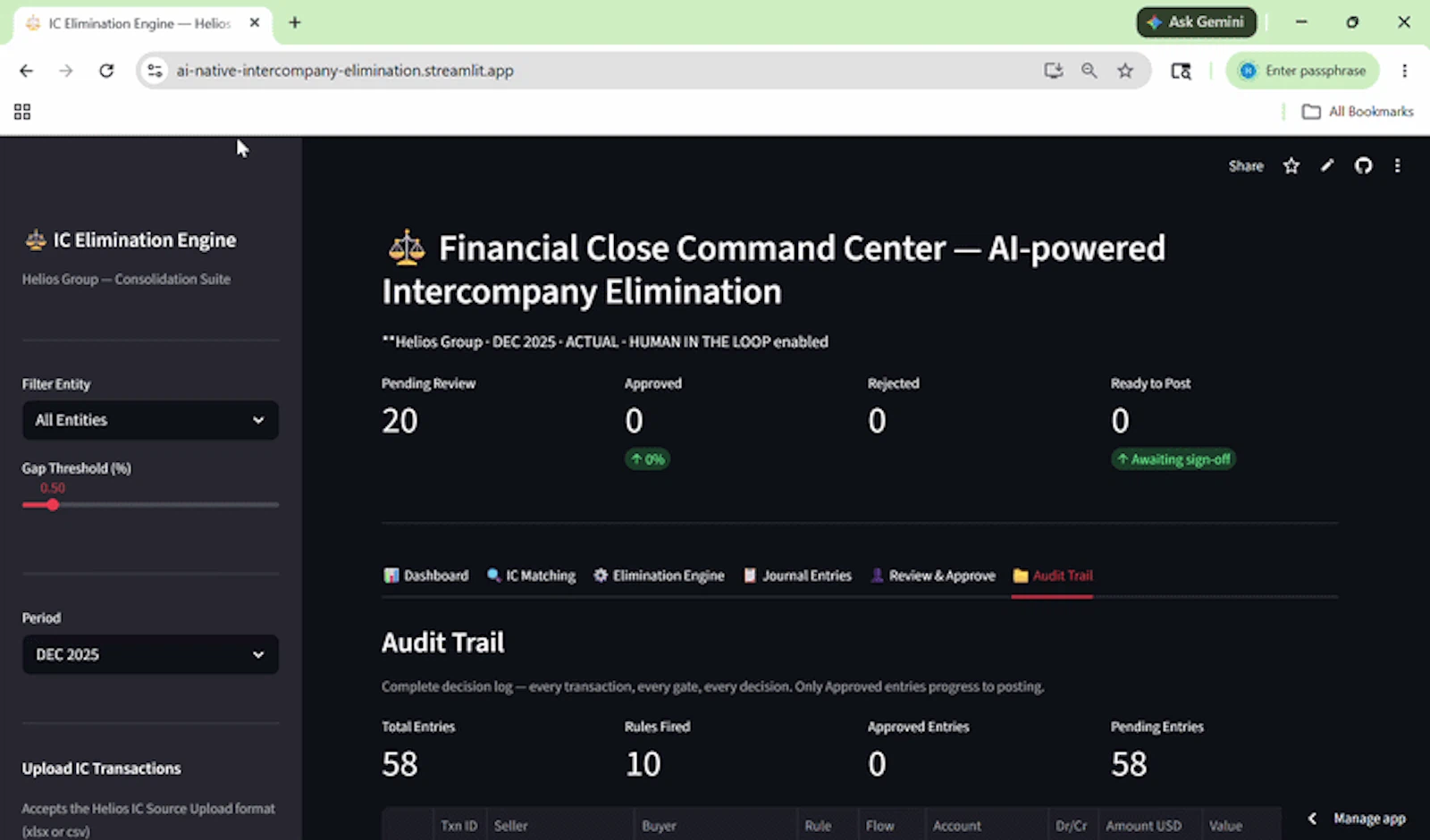
Task: Reload the current page
Action: coord(106,71)
